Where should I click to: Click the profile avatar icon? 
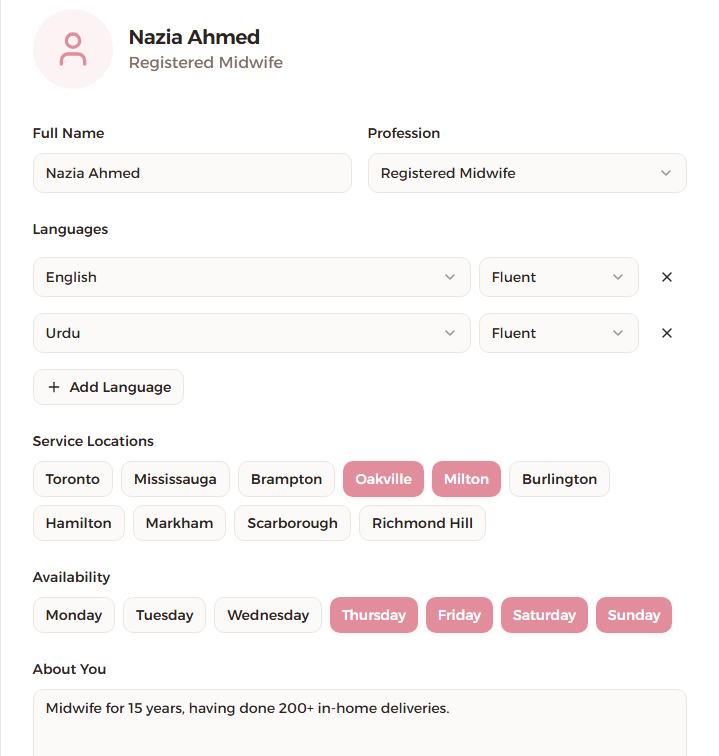pos(73,49)
